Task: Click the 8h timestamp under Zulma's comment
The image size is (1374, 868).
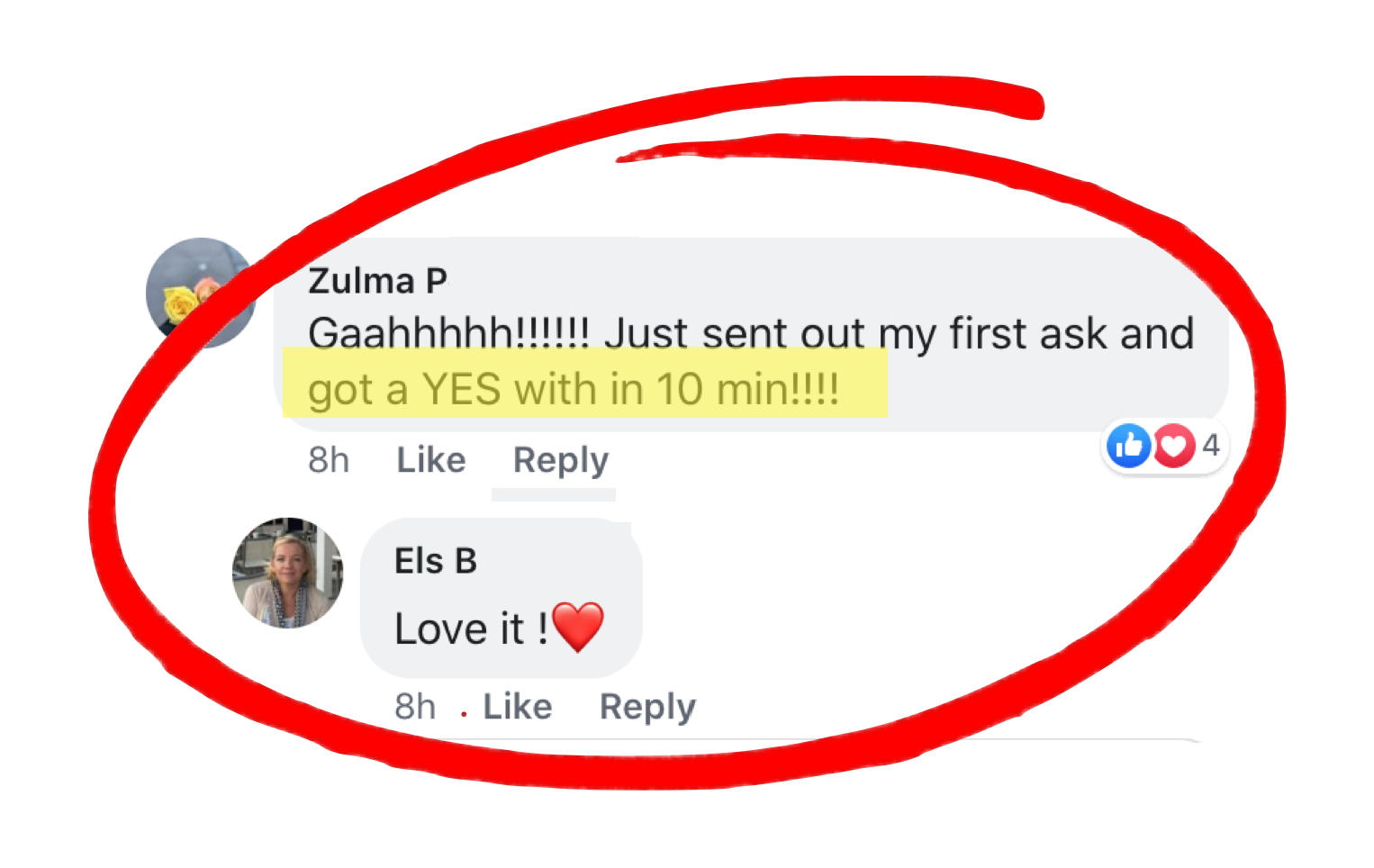Action: [329, 460]
